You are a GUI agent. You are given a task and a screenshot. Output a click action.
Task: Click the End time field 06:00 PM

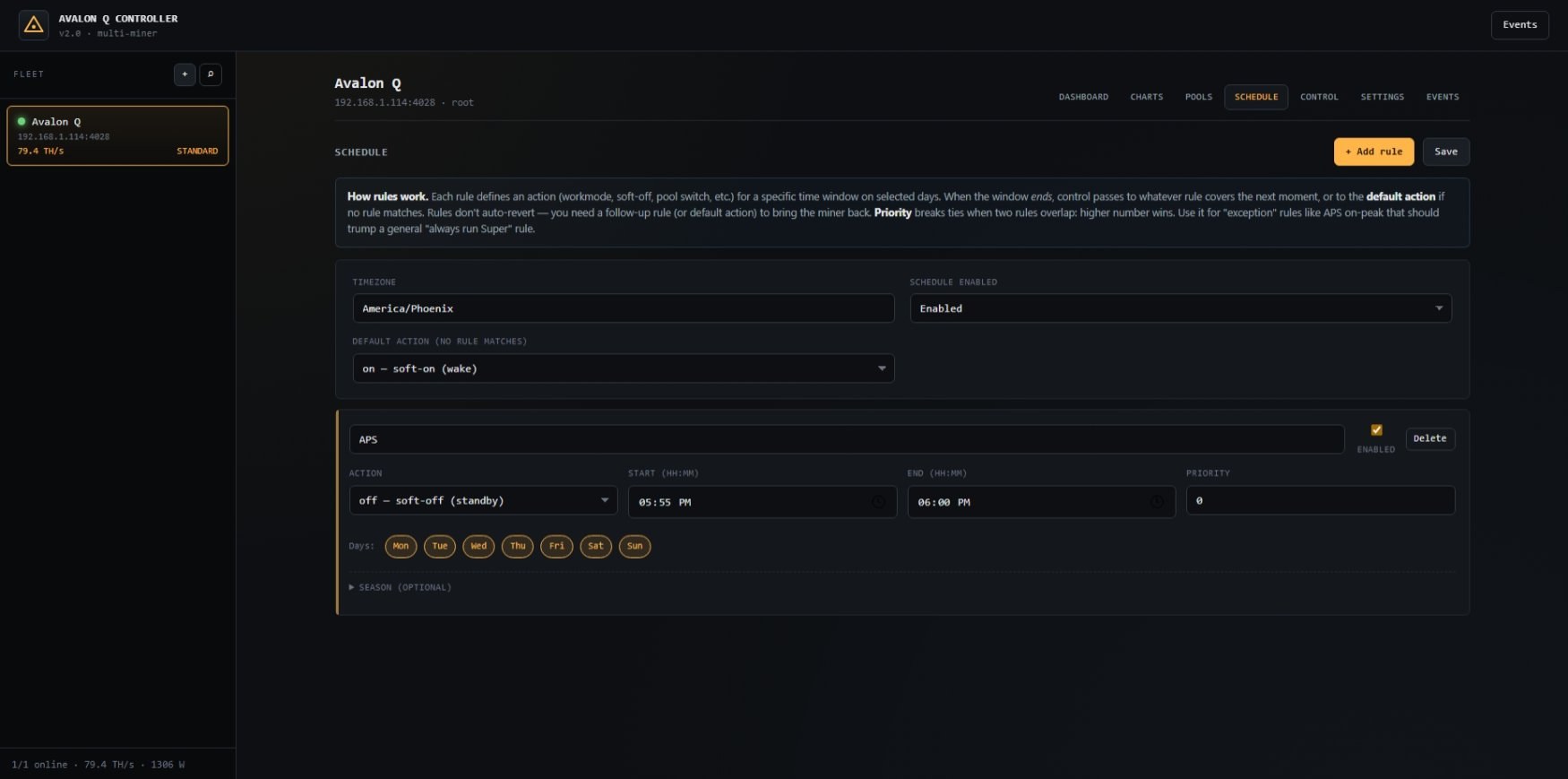[x=1041, y=502]
